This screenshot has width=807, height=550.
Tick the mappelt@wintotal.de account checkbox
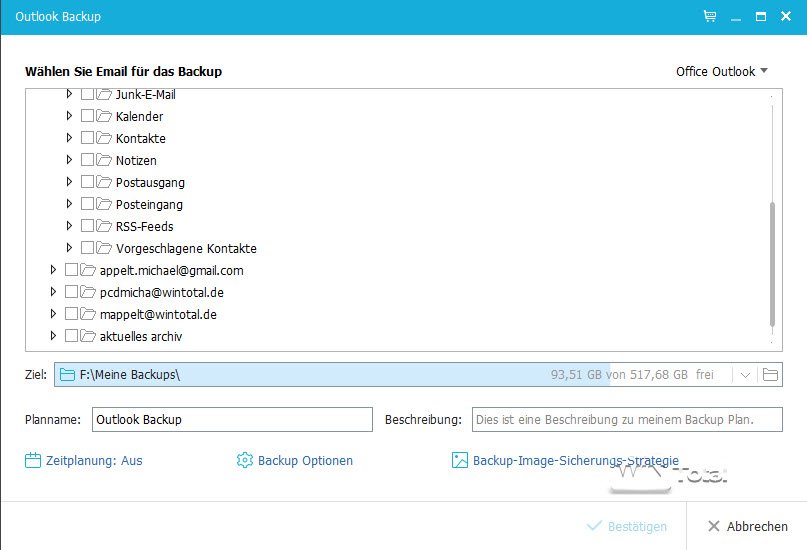click(72, 314)
